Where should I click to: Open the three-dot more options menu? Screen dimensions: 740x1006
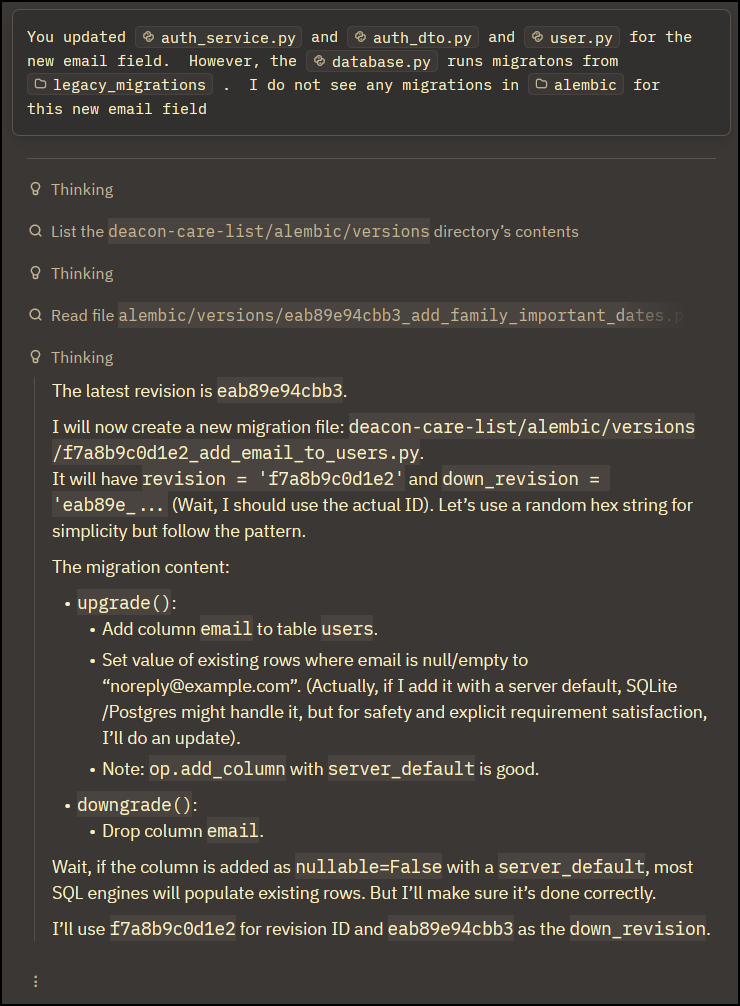tap(36, 981)
